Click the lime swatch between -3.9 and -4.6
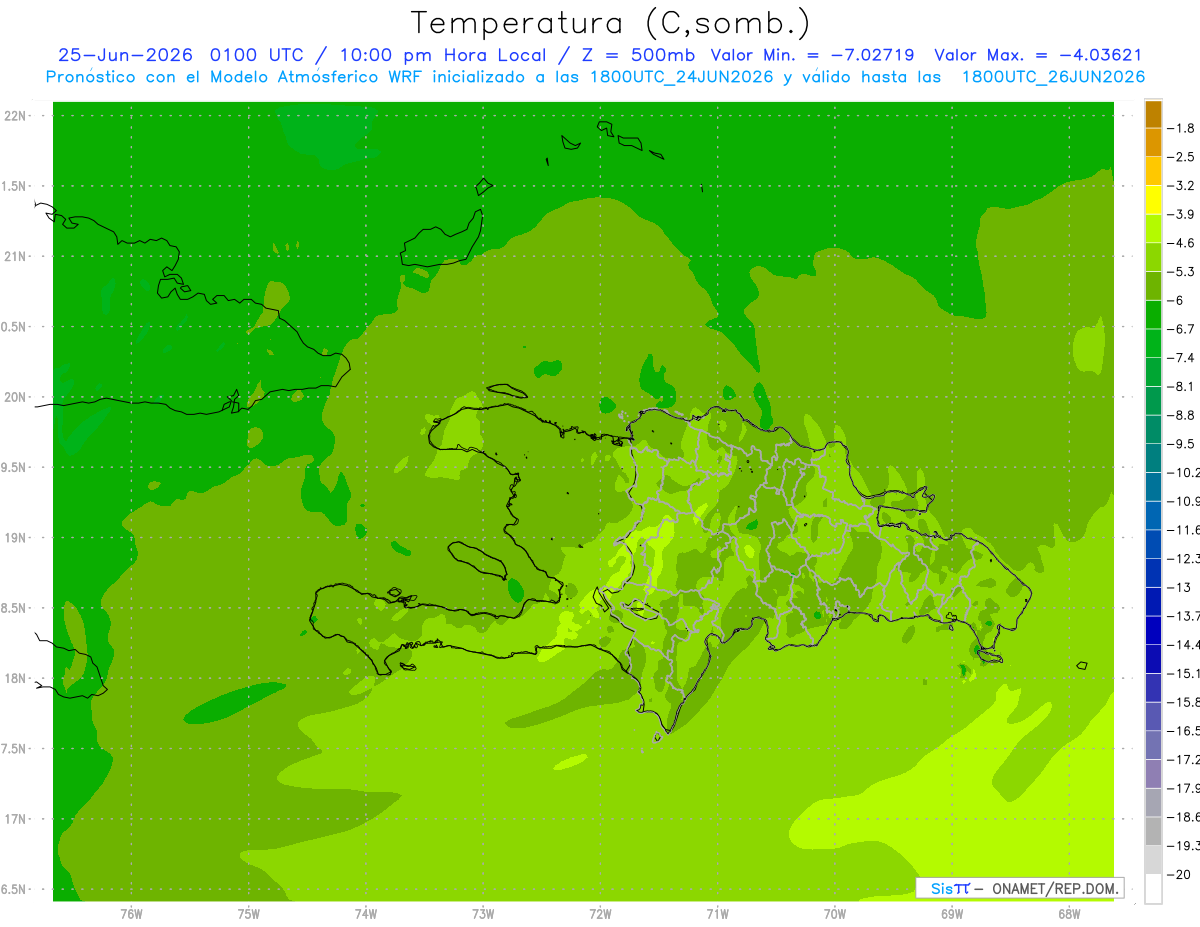Viewport: 1200px width, 927px height. click(1153, 229)
